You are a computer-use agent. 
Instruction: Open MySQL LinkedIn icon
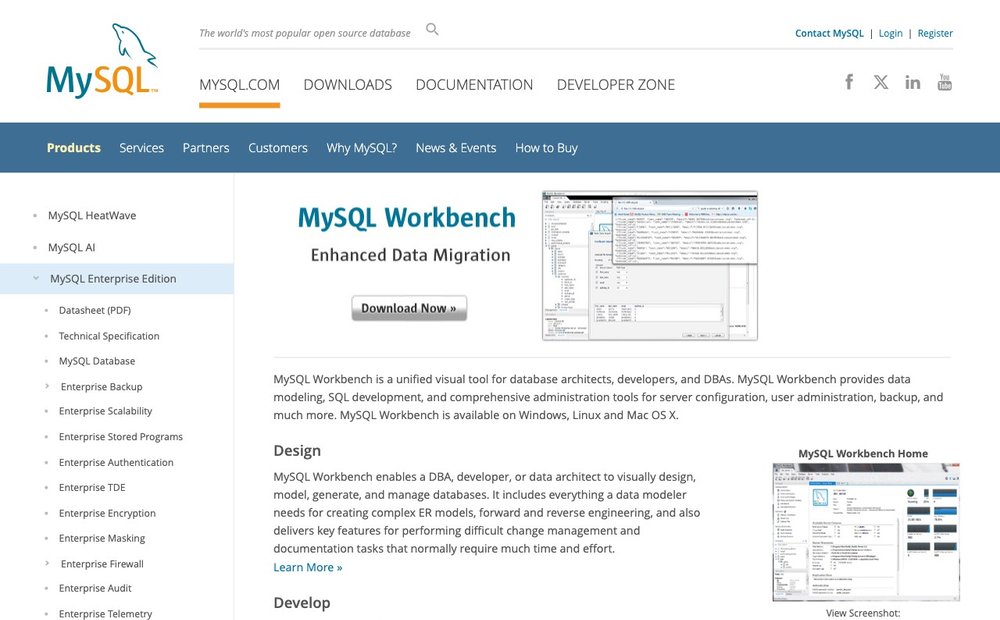point(913,82)
